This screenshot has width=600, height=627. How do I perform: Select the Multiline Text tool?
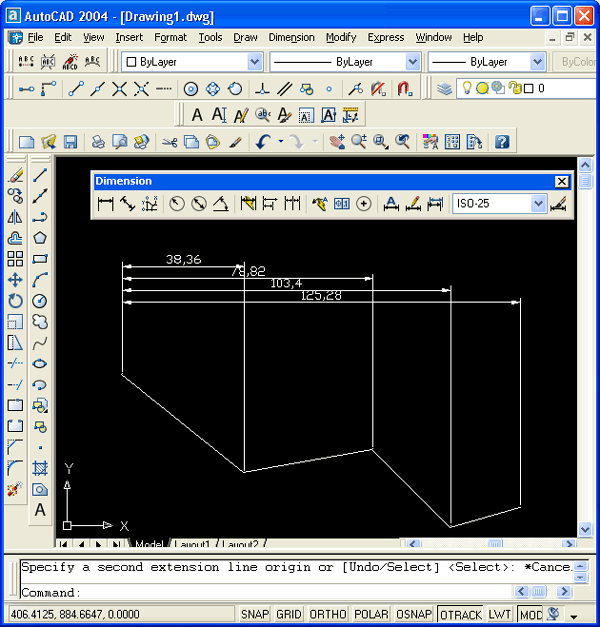40,510
